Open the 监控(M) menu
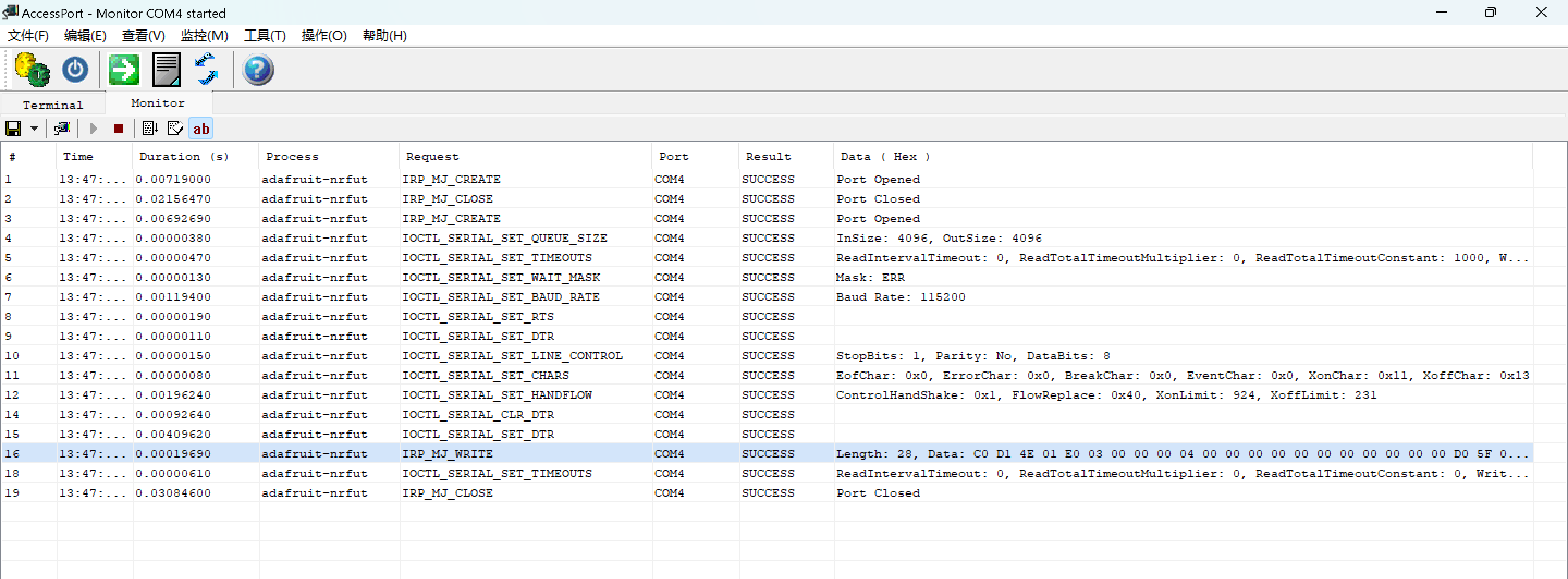Viewport: 1568px width, 579px height. coord(205,36)
